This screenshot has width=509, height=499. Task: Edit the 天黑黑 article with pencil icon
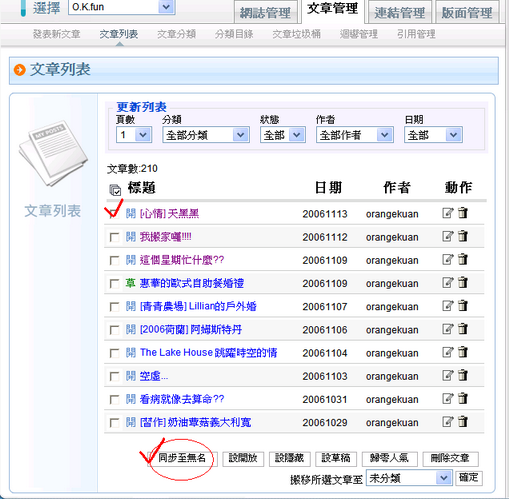(x=448, y=213)
